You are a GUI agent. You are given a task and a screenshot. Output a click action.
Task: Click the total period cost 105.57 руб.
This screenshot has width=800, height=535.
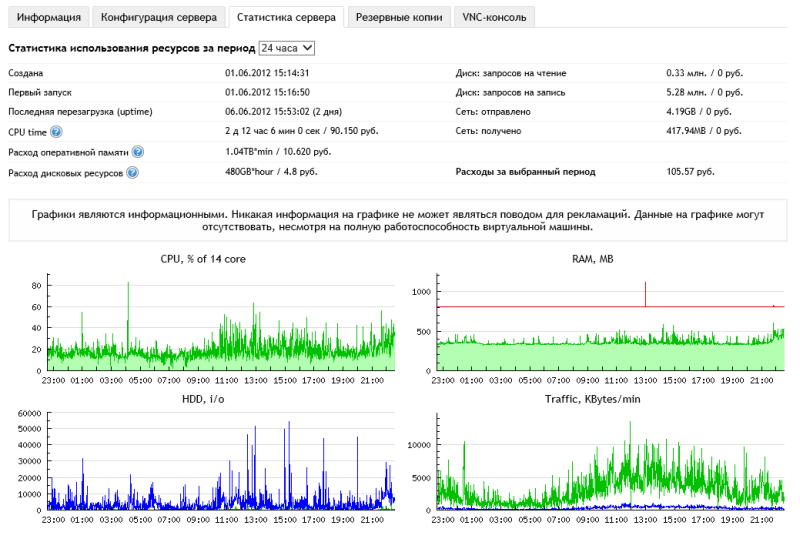click(690, 172)
